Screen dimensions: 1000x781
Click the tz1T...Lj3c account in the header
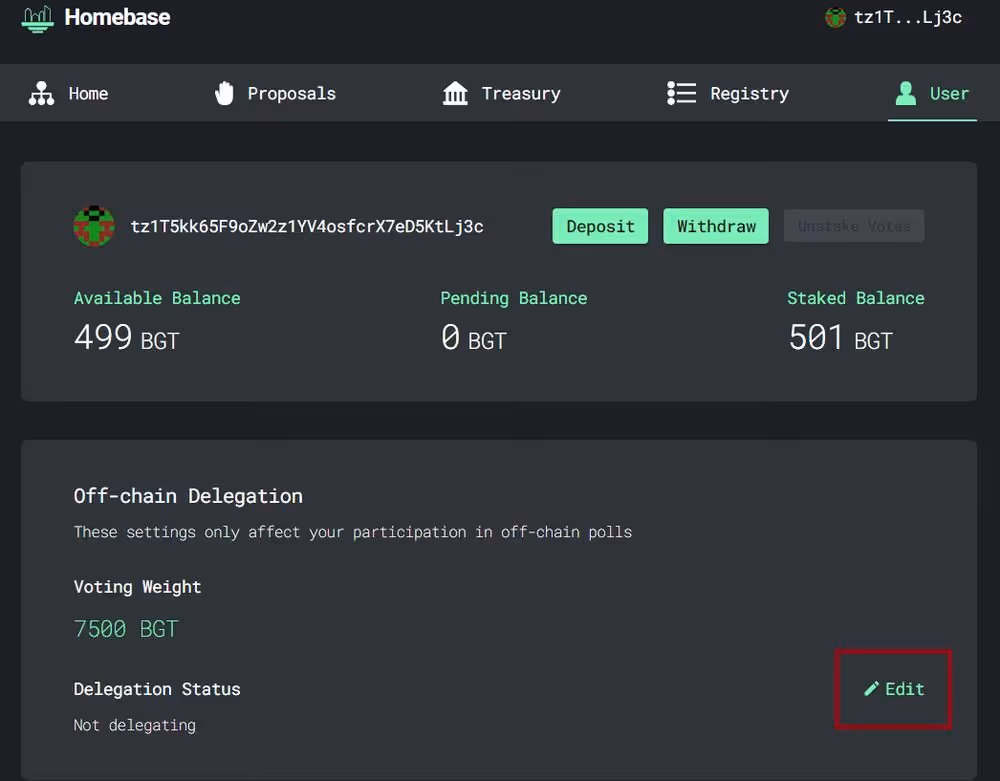click(x=893, y=17)
